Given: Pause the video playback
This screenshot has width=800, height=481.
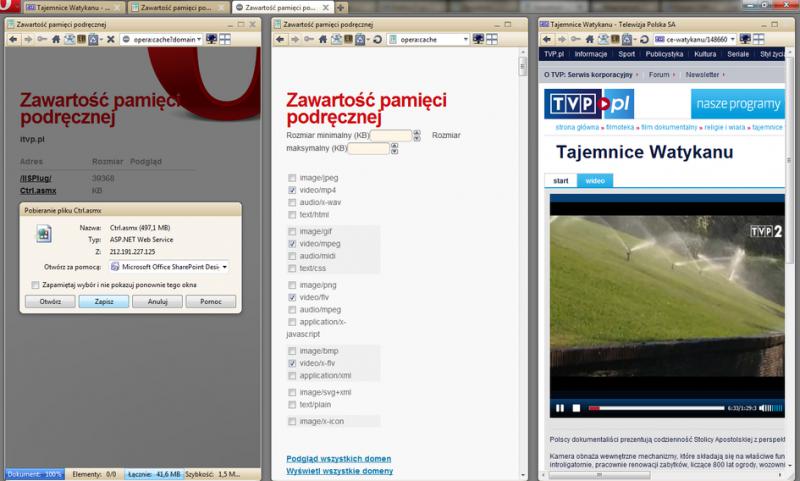Looking at the screenshot, I should coord(560,408).
